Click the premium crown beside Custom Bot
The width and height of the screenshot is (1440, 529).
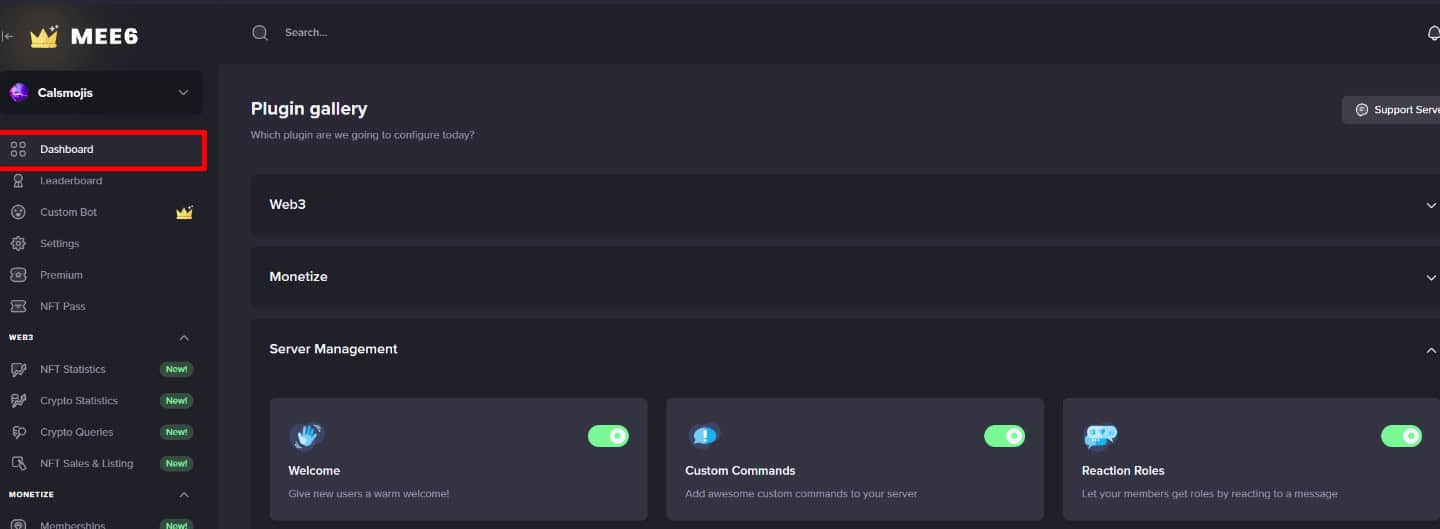184,212
